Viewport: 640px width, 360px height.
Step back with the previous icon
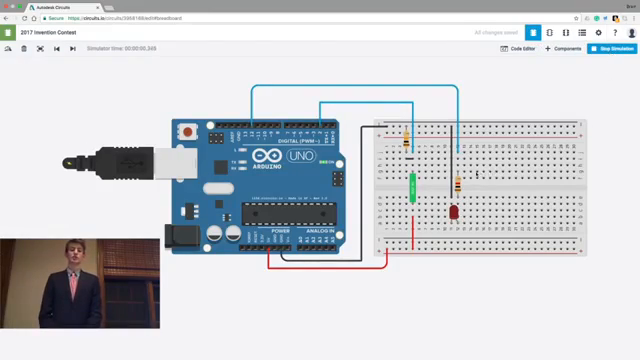click(57, 49)
